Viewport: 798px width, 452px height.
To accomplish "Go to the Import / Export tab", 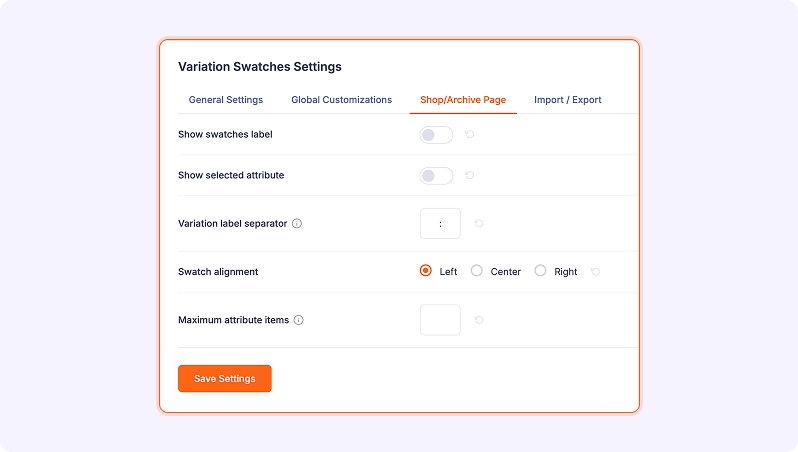I will [x=567, y=100].
